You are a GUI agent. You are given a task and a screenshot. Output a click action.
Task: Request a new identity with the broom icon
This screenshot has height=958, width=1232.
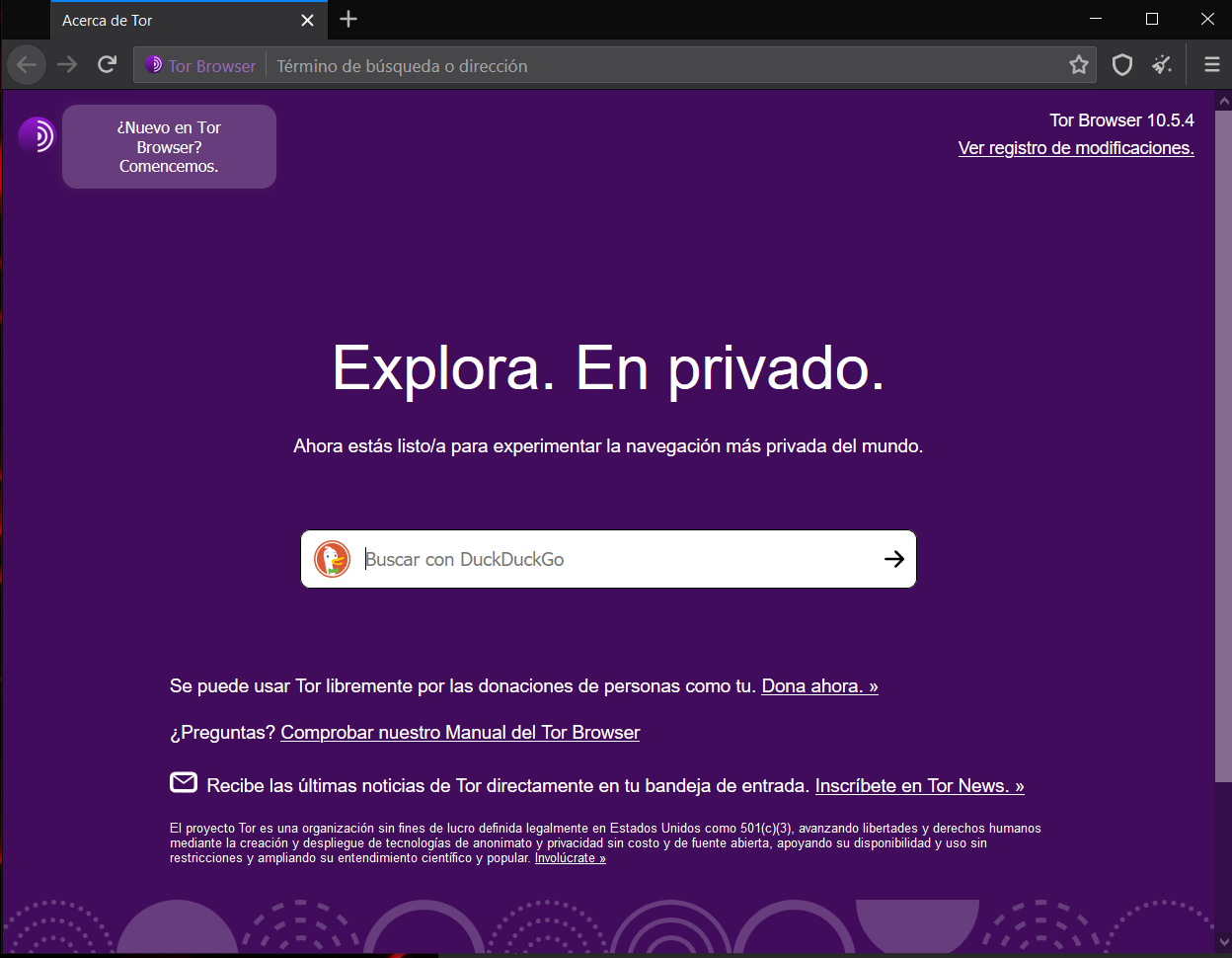tap(1162, 63)
